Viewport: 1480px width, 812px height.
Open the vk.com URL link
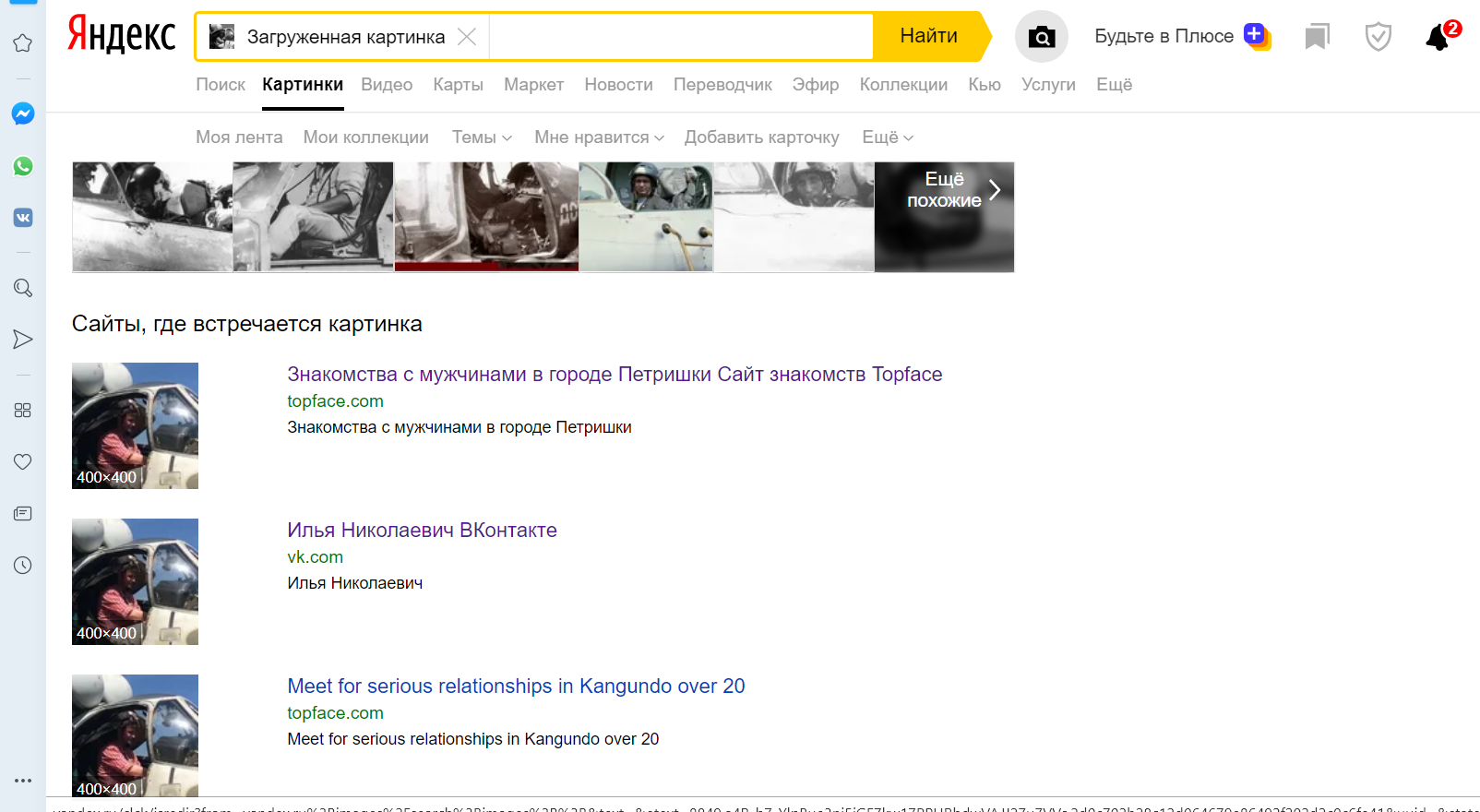[315, 557]
